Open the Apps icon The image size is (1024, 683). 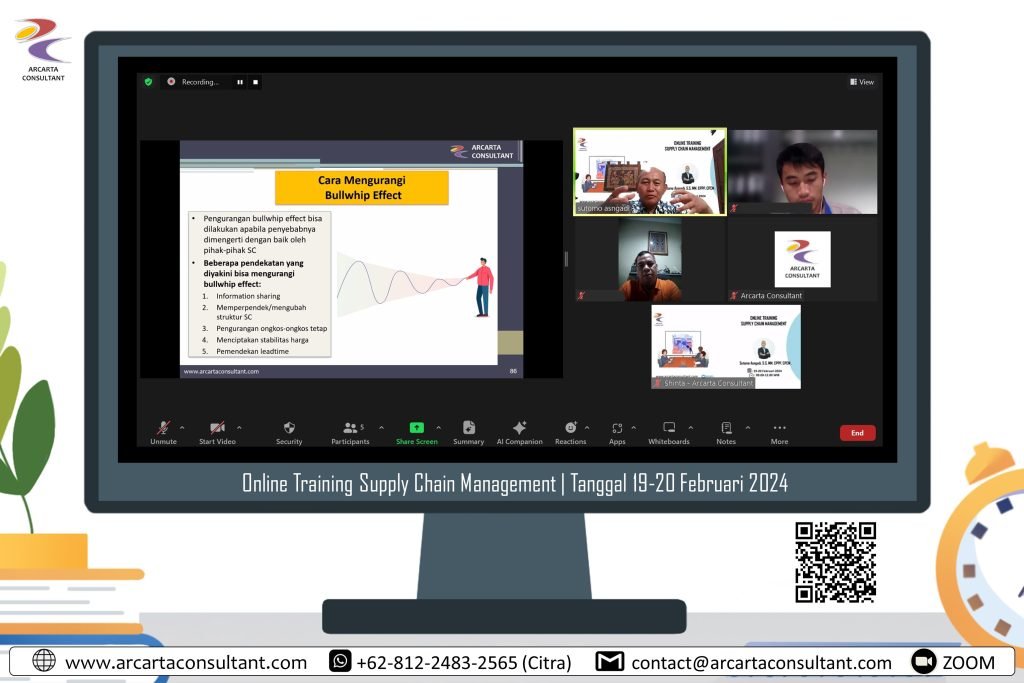click(x=617, y=428)
